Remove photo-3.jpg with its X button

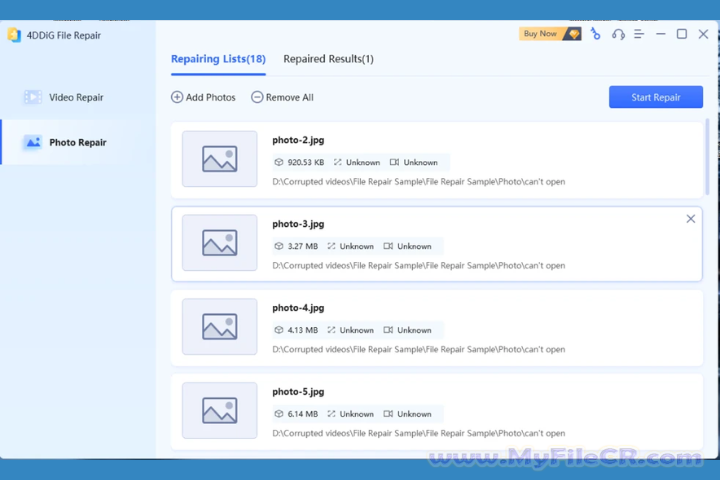click(x=691, y=219)
